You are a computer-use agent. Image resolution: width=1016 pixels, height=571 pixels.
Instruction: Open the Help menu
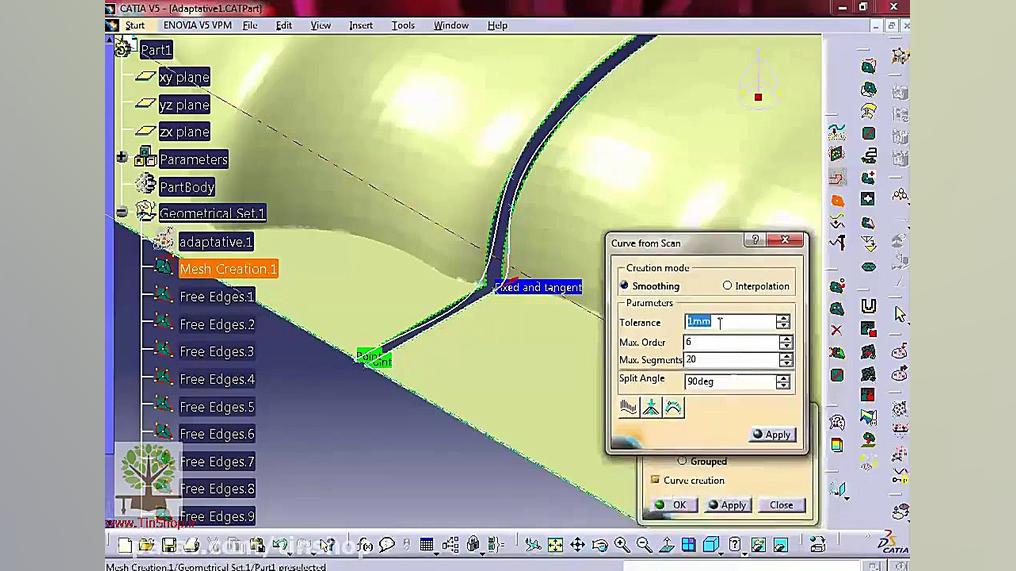click(x=497, y=25)
